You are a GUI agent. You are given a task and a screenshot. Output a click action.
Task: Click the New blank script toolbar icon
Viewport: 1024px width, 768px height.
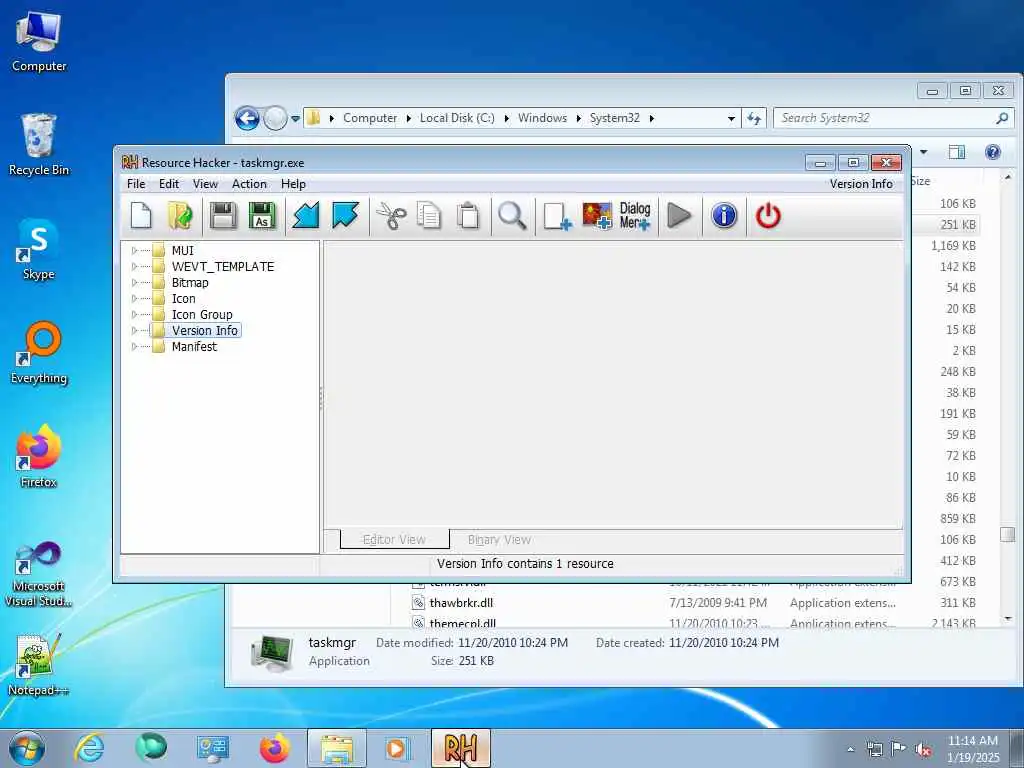point(140,216)
